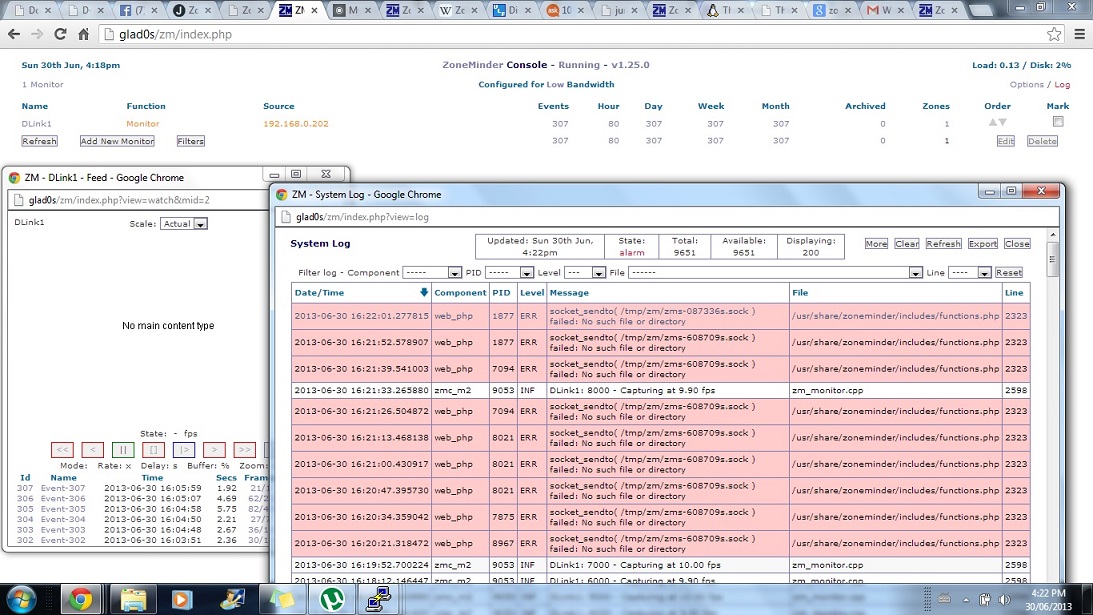Open the Chrome menu hamburger icon
This screenshot has height=615, width=1093.
[x=1080, y=33]
